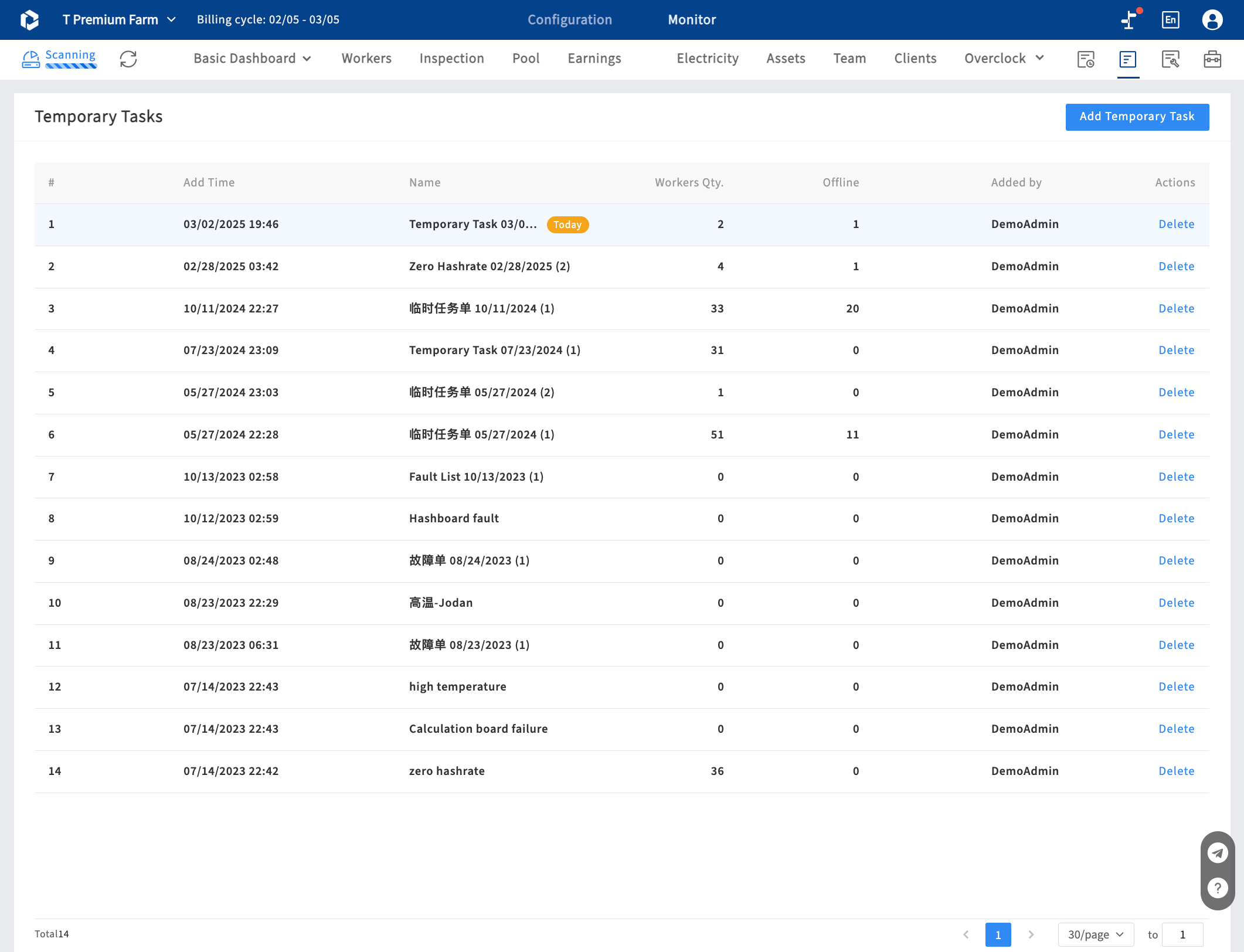Click the Add Temporary Task button
This screenshot has width=1244, height=952.
click(1137, 117)
